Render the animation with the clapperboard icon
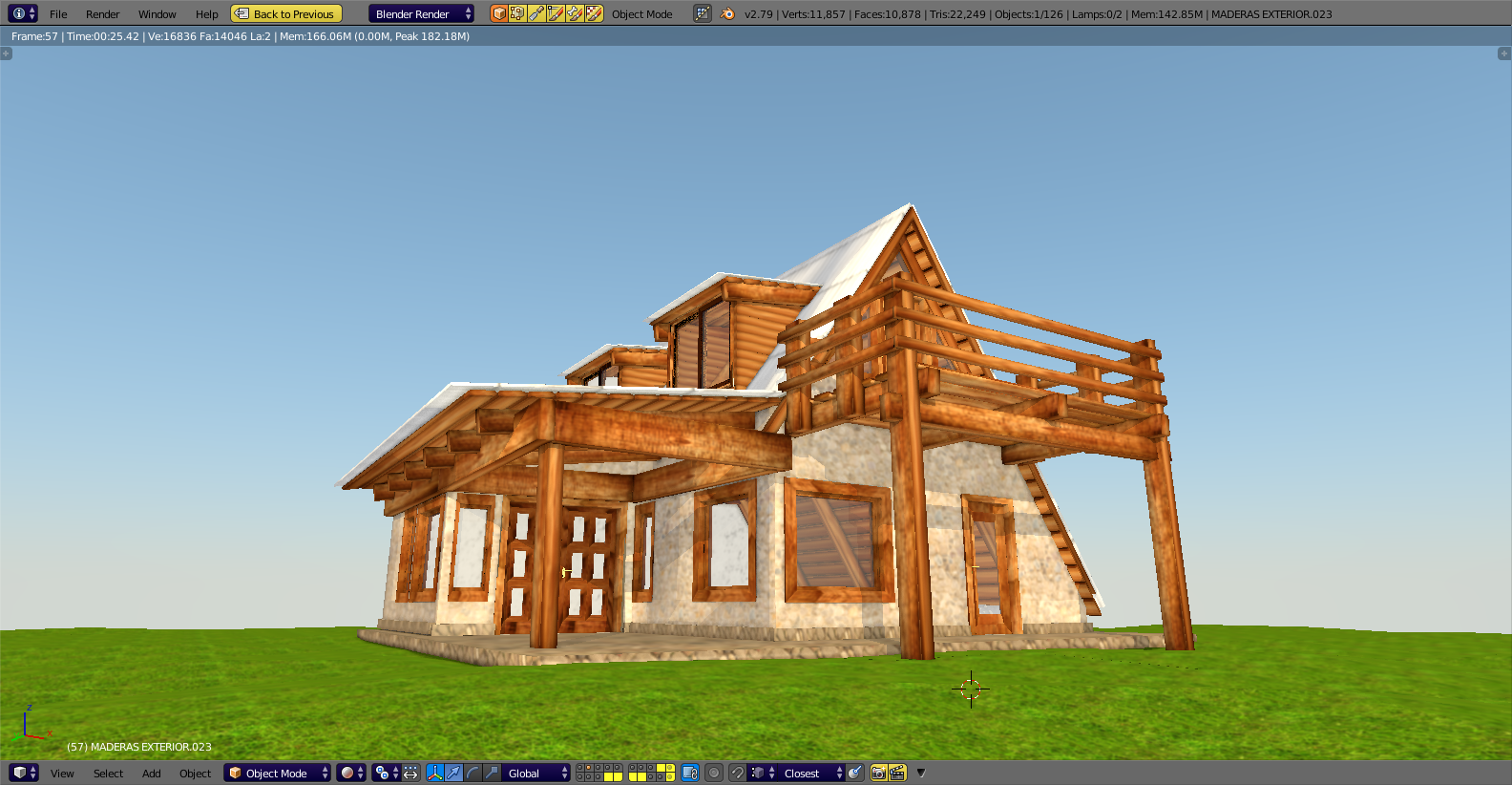 (897, 773)
